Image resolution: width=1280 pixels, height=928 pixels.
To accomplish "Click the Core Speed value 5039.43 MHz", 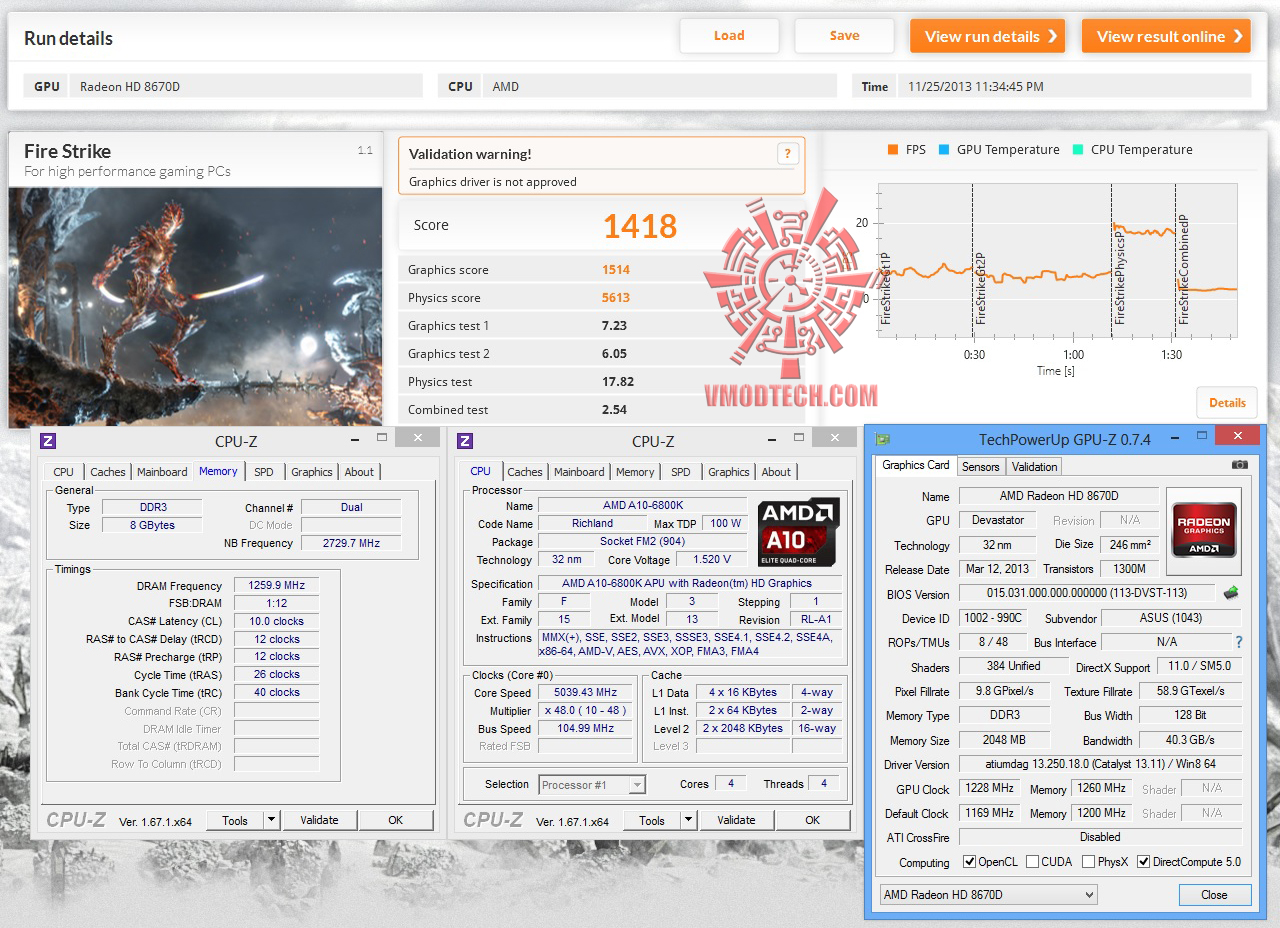I will pyautogui.click(x=585, y=692).
